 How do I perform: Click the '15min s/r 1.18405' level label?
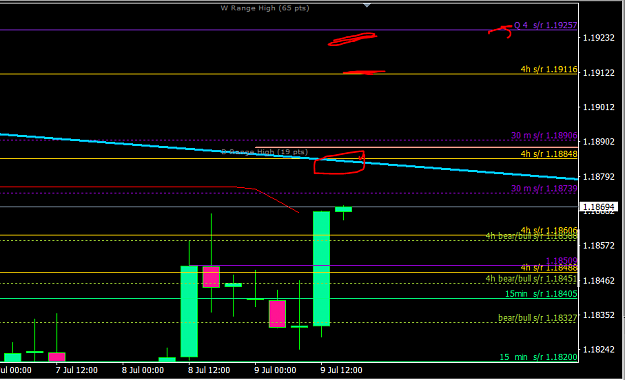pyautogui.click(x=541, y=294)
